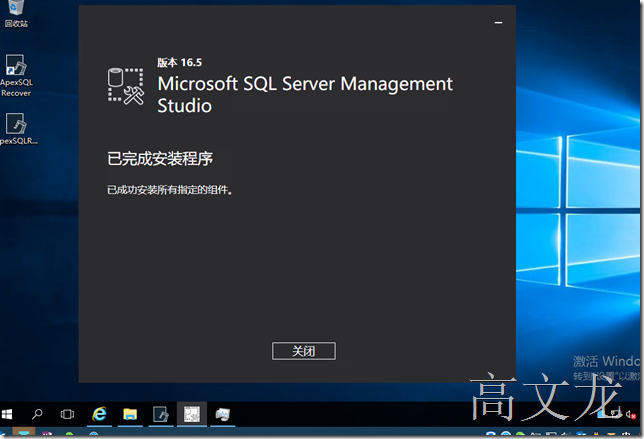644x439 pixels.
Task: Click the 已完成安装程序 heading text
Action: click(x=160, y=159)
